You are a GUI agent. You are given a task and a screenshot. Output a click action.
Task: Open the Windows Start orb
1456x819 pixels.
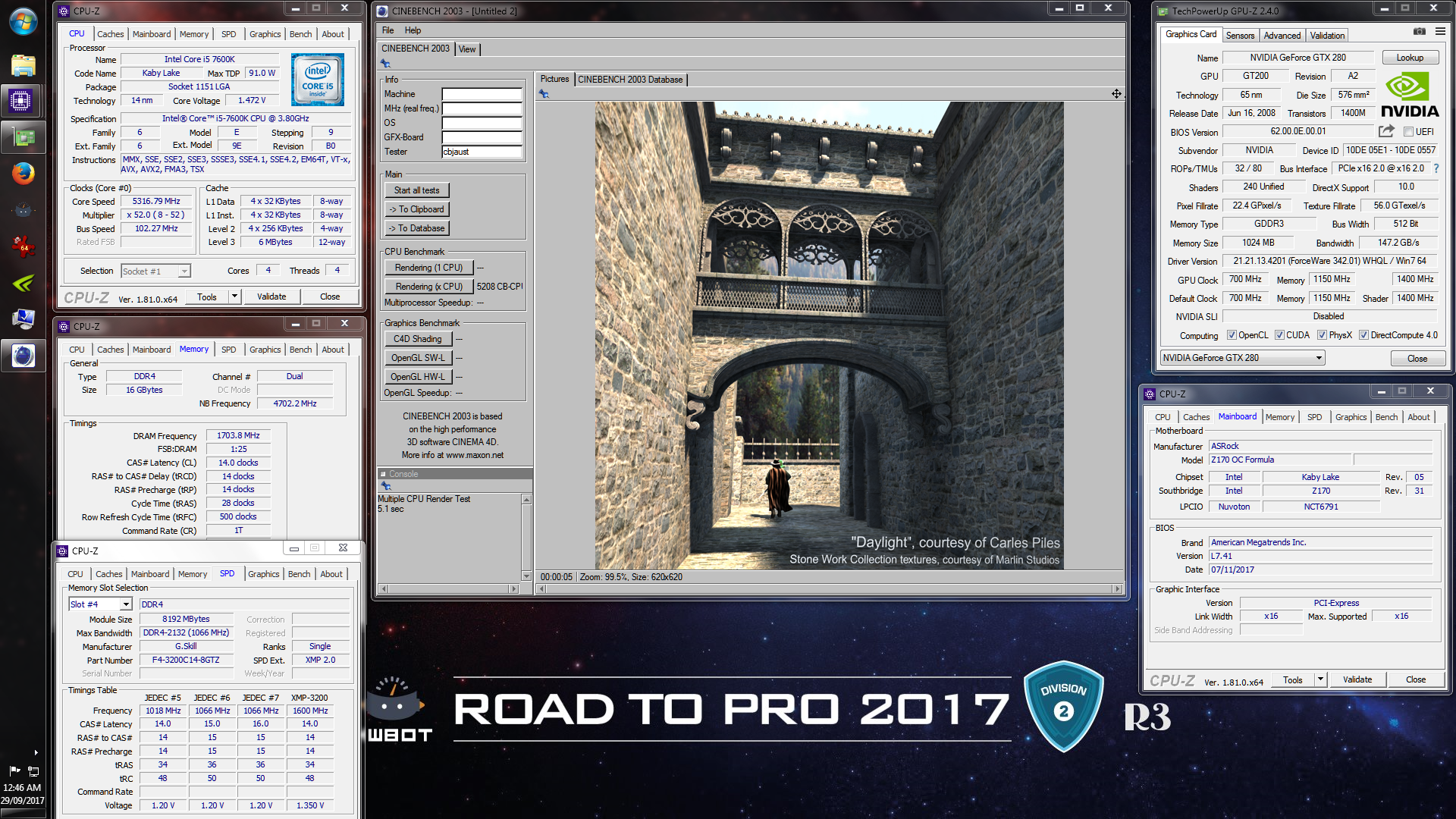tap(24, 21)
